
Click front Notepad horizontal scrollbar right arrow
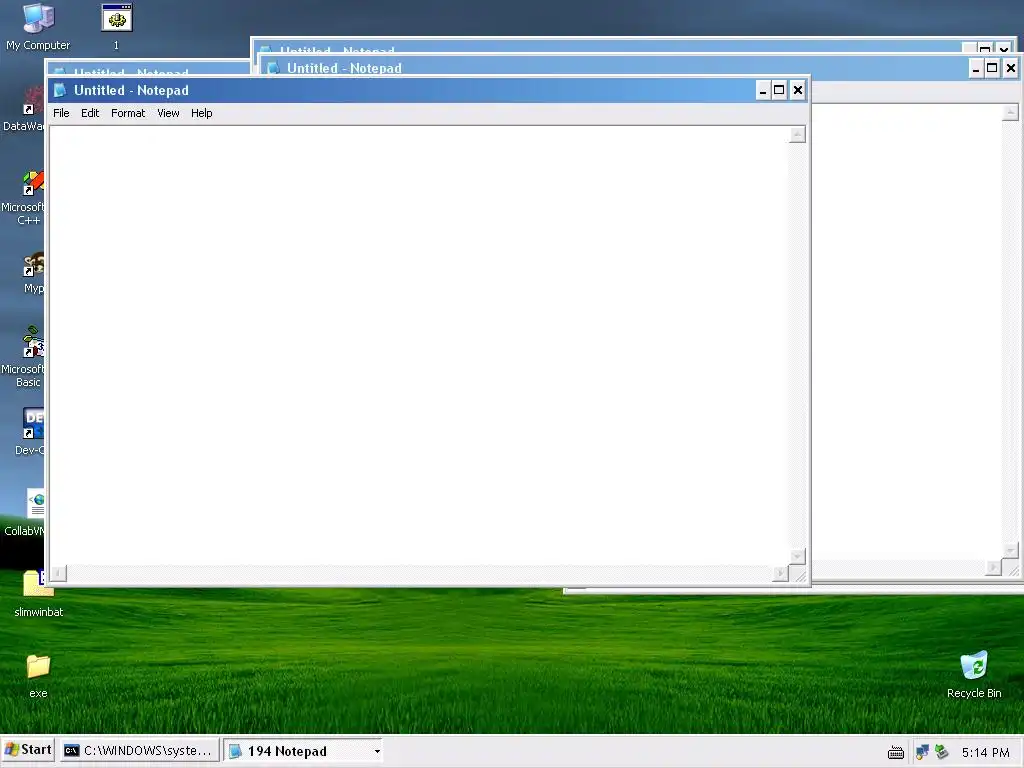point(780,573)
